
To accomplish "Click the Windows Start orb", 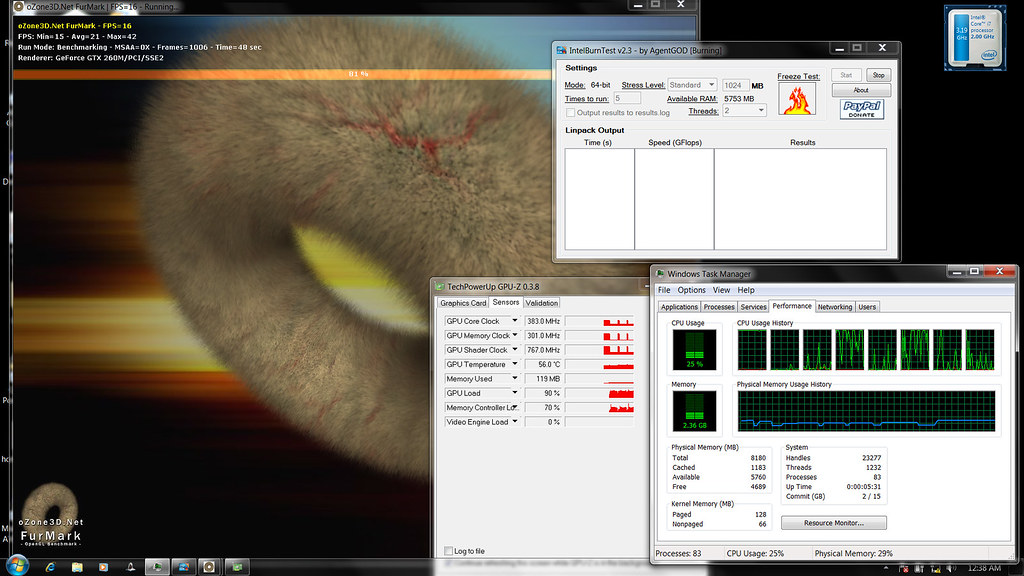I will click(19, 566).
